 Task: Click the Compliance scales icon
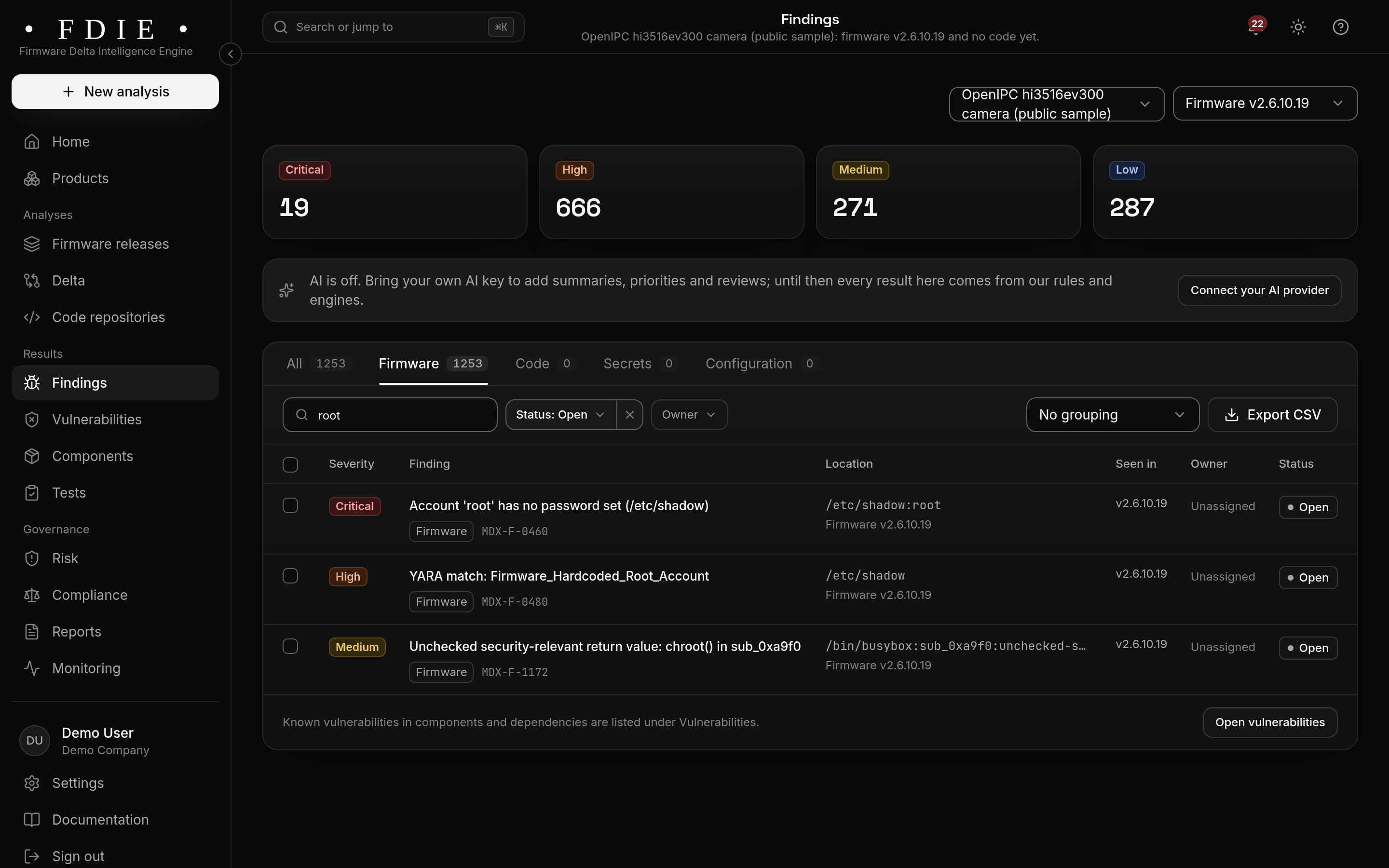point(32,596)
